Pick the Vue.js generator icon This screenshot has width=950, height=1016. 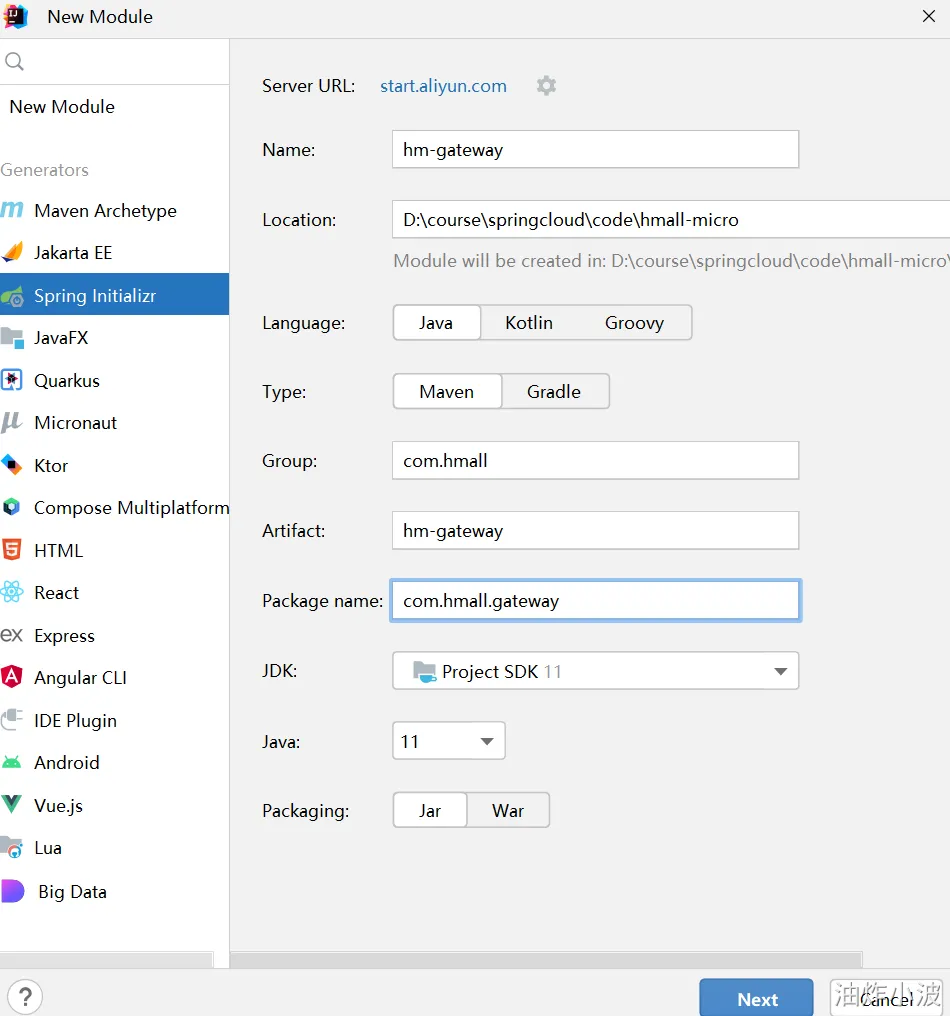tap(12, 805)
